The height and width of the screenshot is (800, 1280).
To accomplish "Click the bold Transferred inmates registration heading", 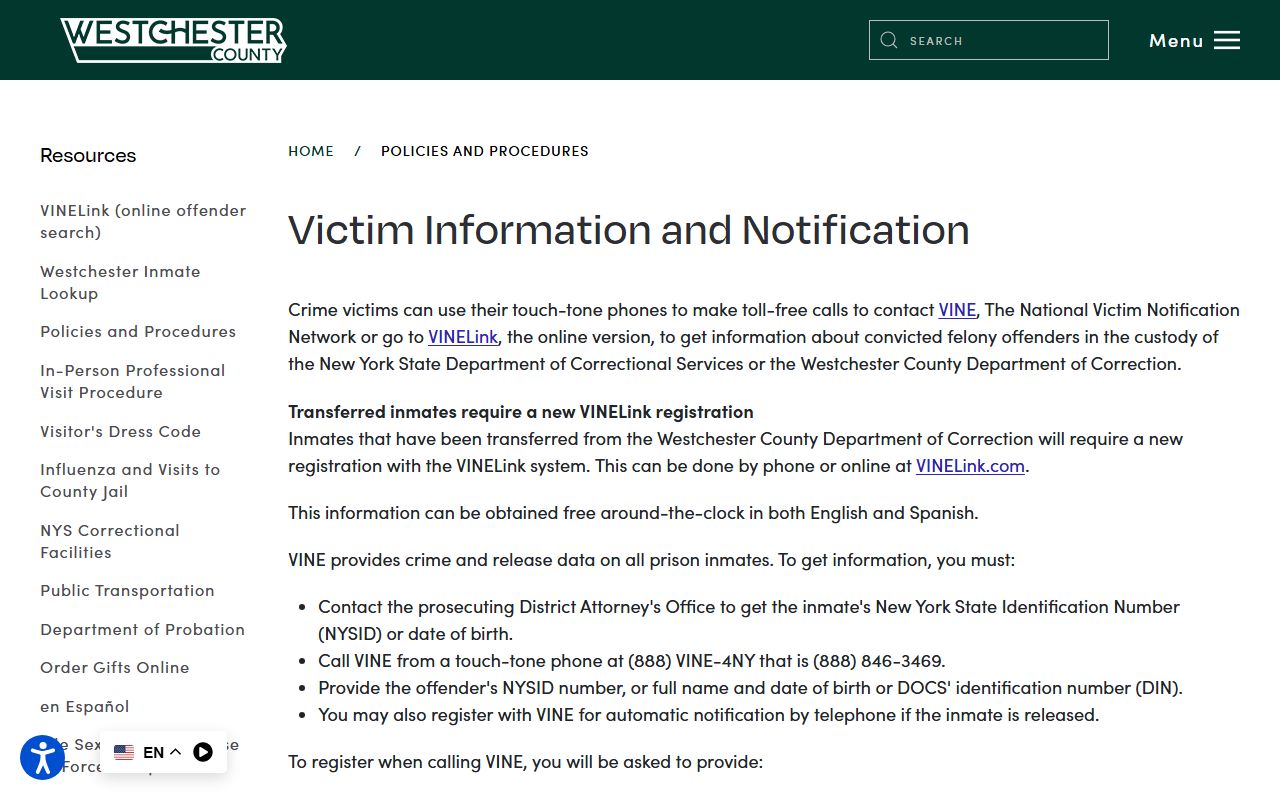I will pyautogui.click(x=521, y=411).
